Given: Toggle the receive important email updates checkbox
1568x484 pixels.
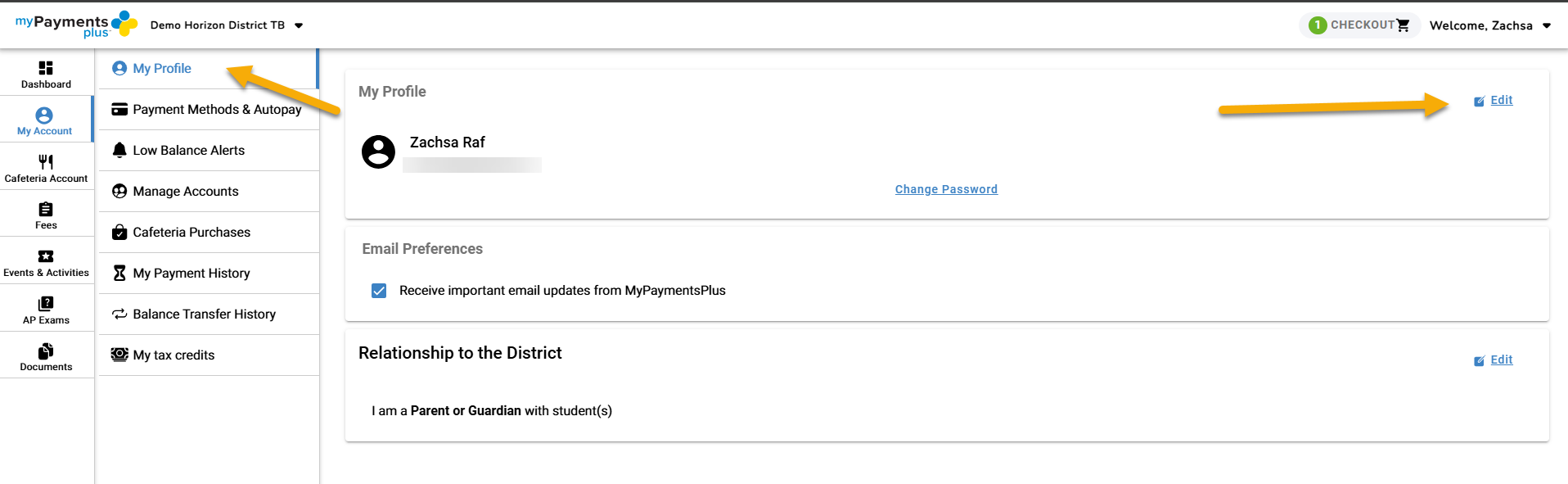Looking at the screenshot, I should 379,291.
